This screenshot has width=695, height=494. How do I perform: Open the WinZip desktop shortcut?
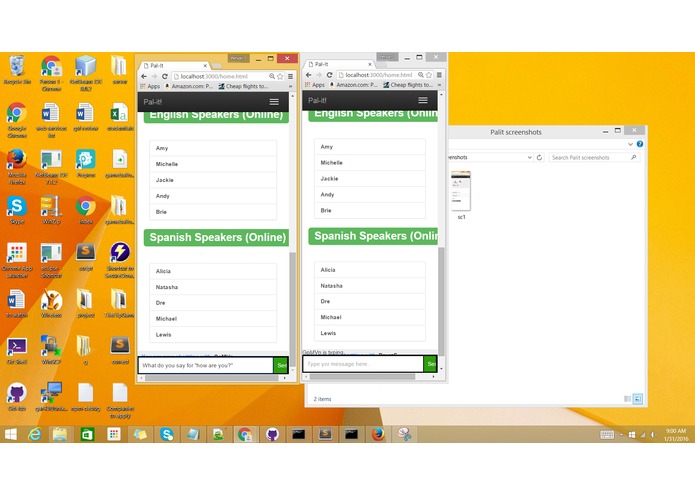click(x=51, y=210)
